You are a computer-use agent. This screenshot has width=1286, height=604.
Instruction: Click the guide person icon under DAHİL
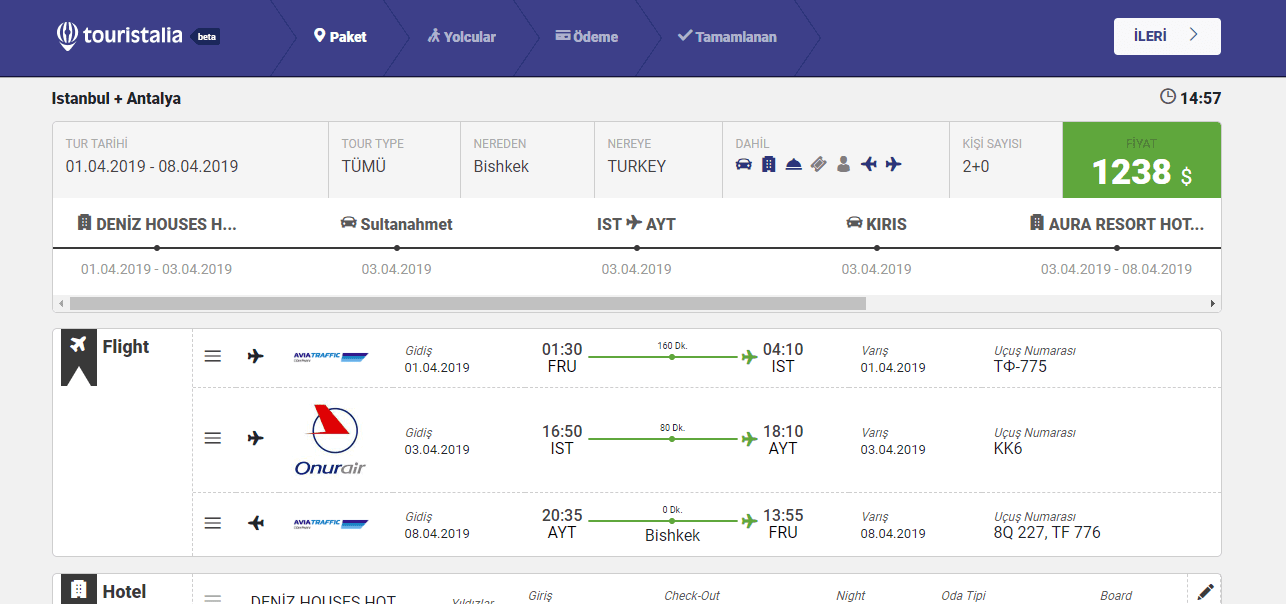click(843, 164)
